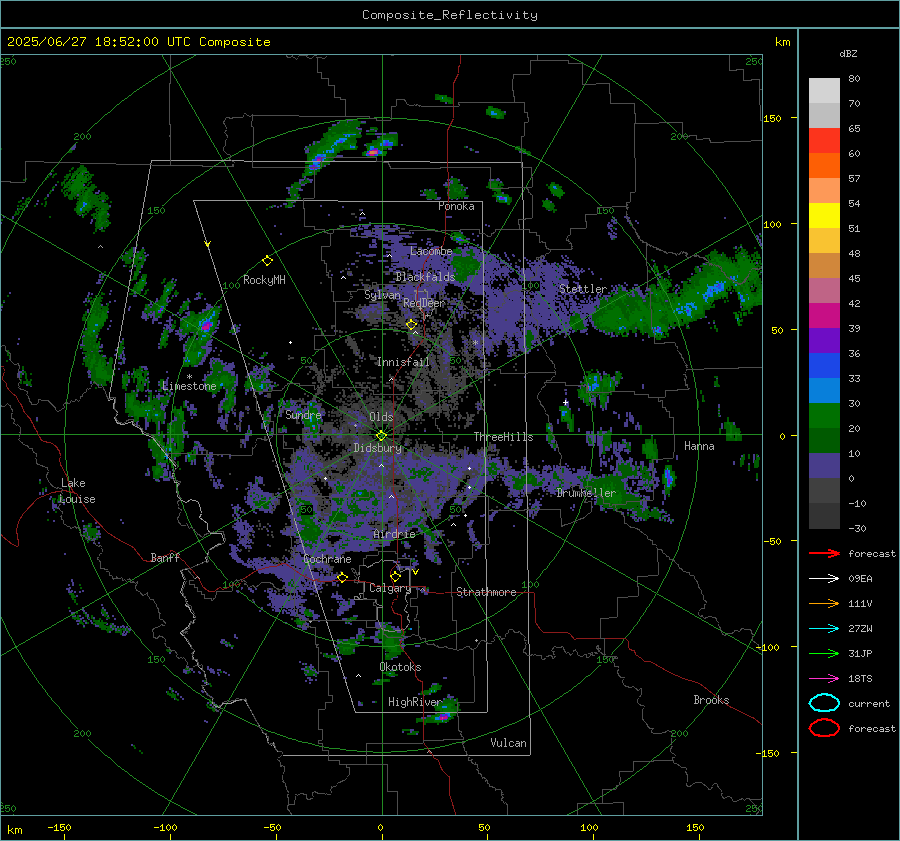
Task: Click the dBZ legend heading
Action: (x=848, y=53)
